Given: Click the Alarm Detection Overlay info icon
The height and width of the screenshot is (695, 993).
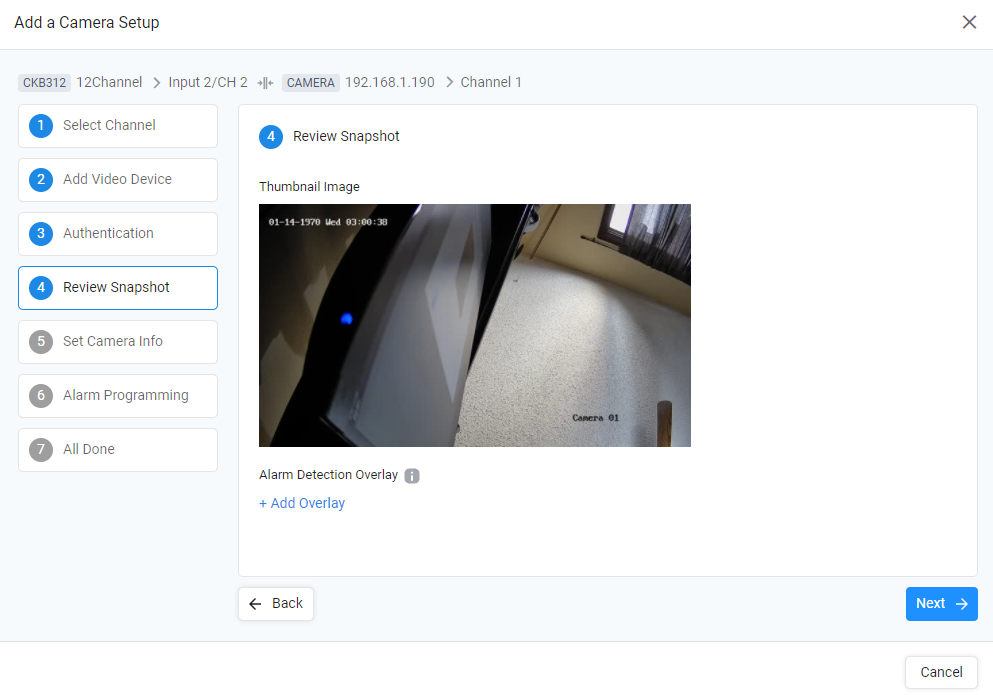Looking at the screenshot, I should coord(412,475).
